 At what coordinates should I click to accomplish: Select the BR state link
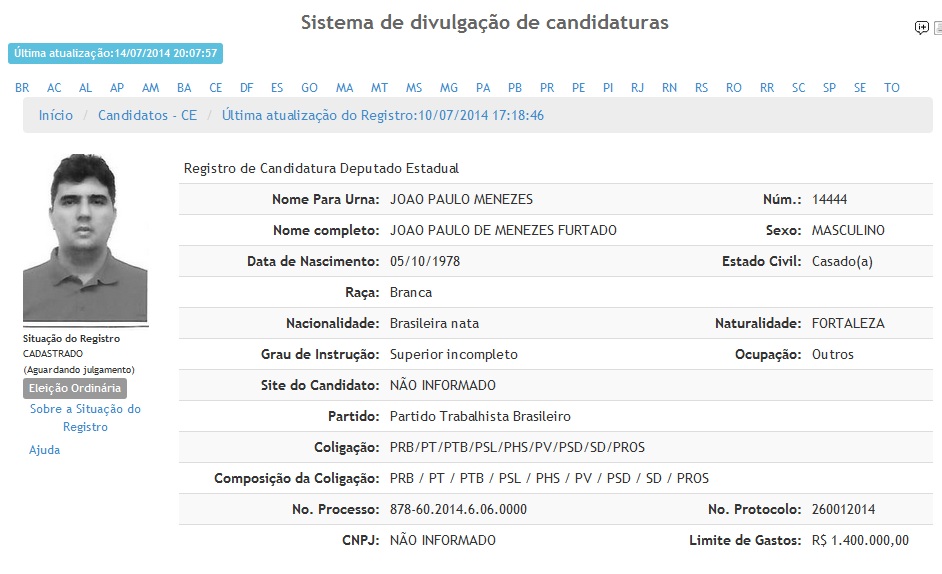[x=22, y=88]
